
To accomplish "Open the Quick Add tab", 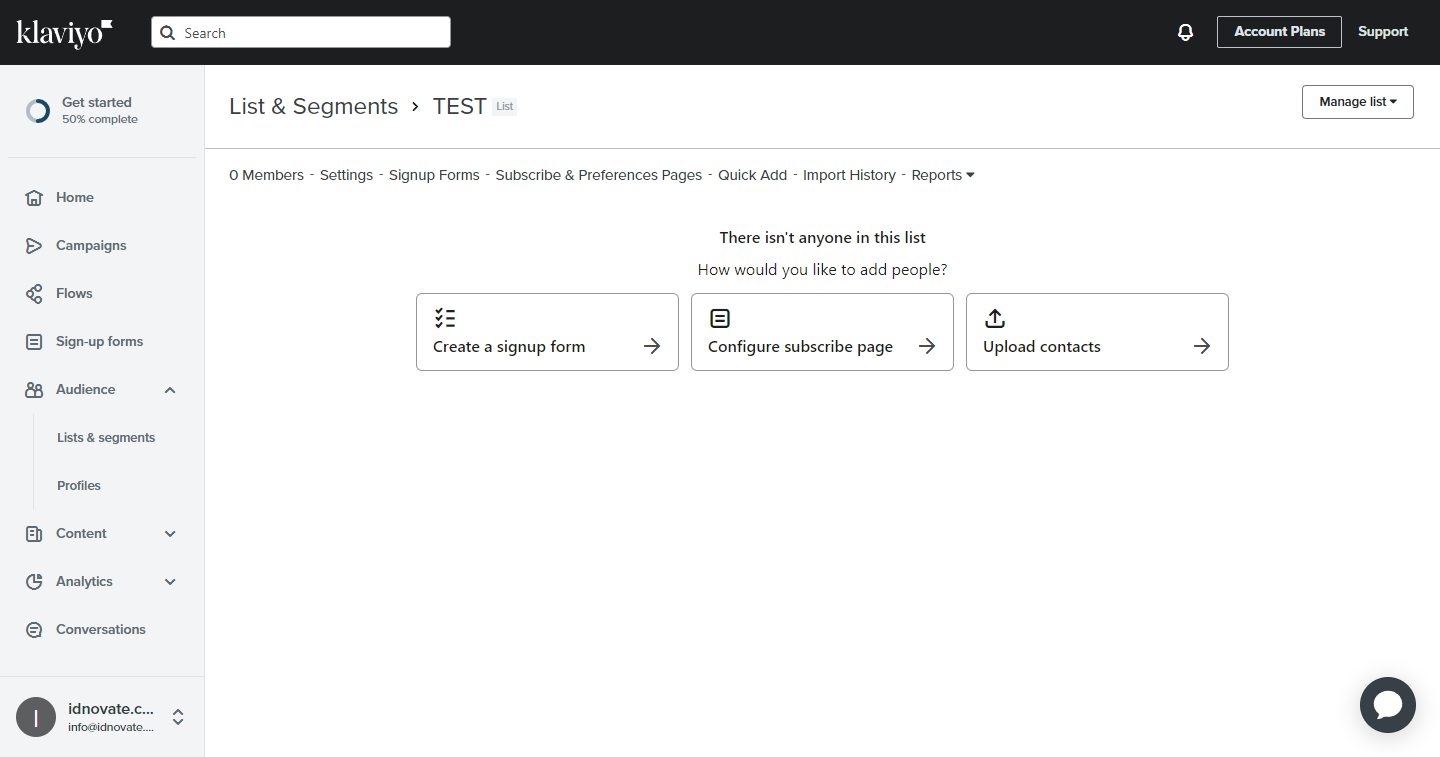I will coord(752,175).
